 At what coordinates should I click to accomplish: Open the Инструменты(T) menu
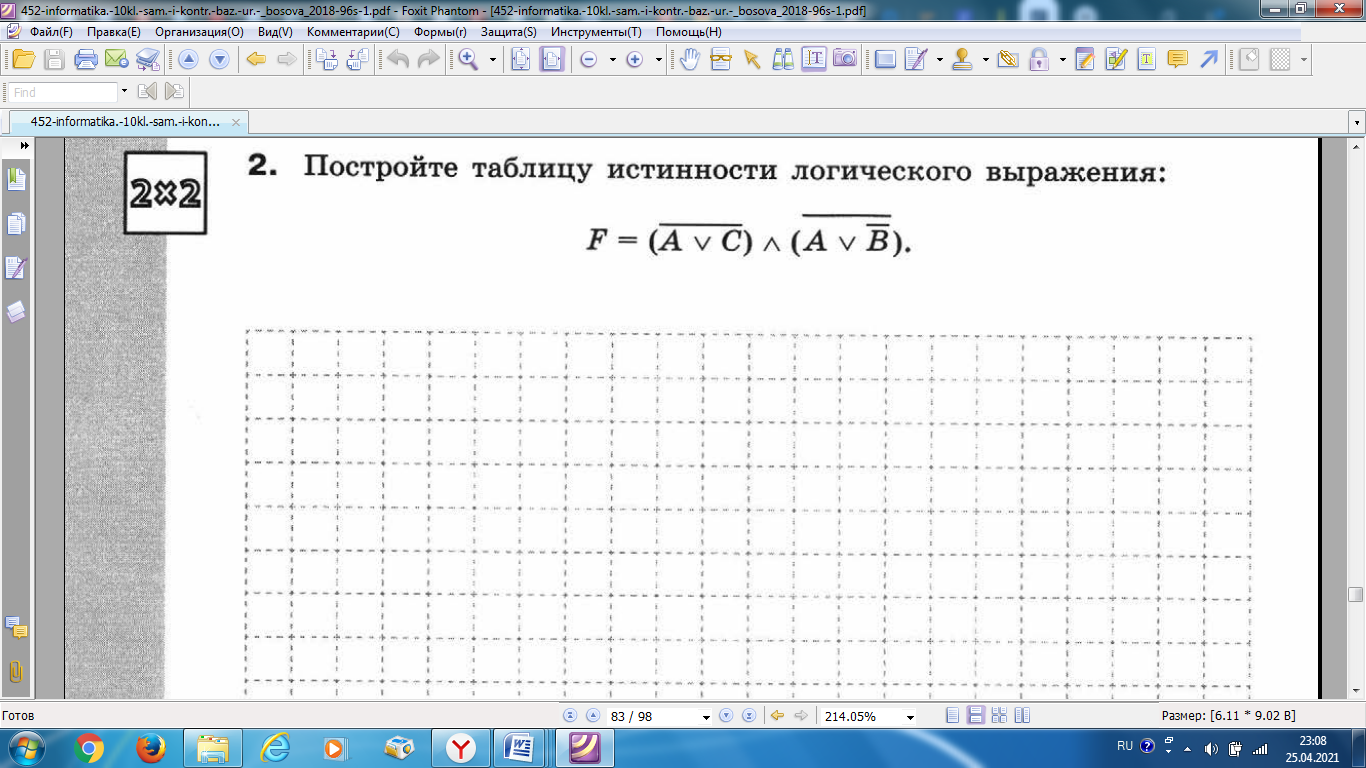(x=596, y=32)
